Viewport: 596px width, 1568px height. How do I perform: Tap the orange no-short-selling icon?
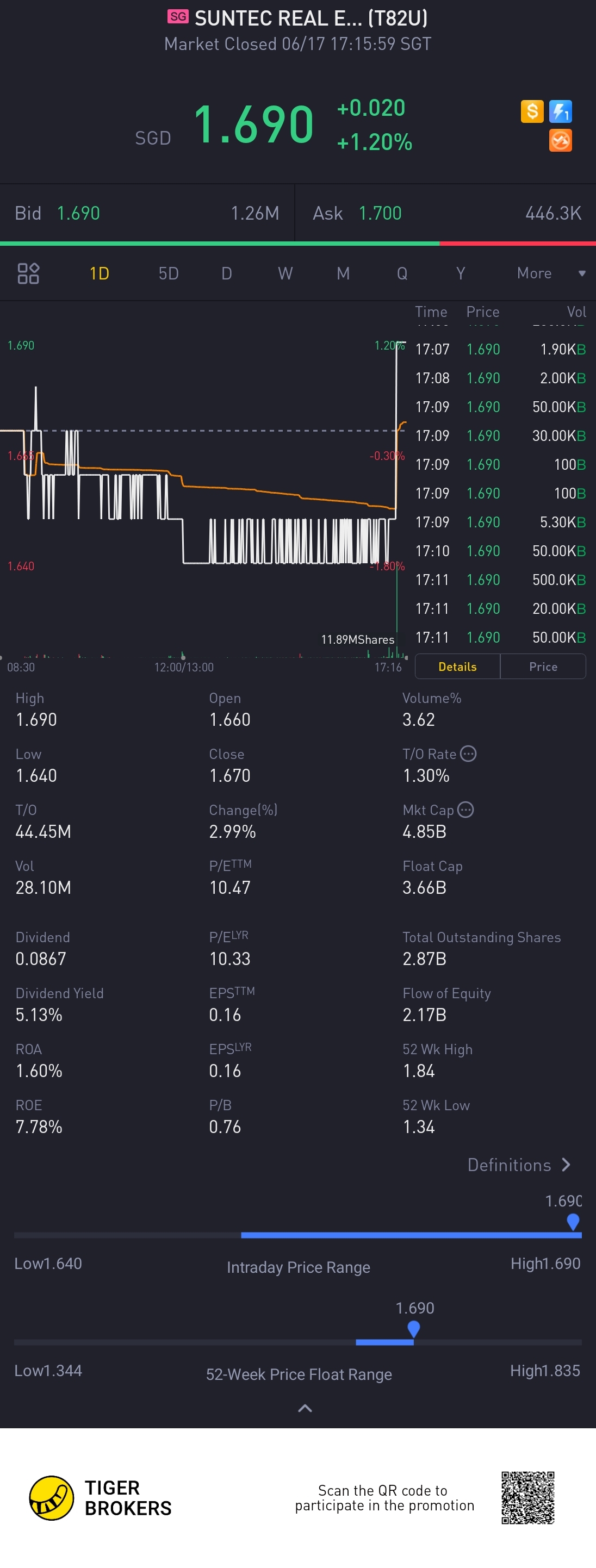(x=560, y=141)
